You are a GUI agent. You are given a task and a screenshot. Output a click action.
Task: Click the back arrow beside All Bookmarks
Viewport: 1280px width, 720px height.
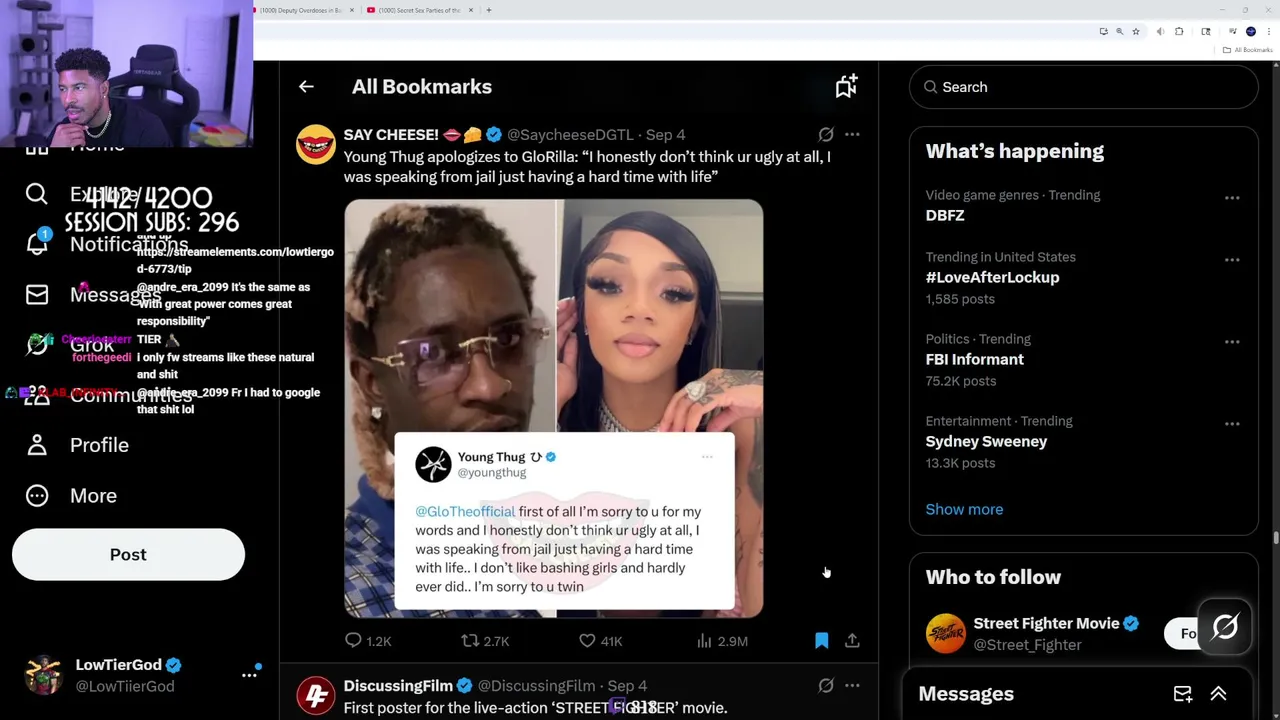coord(306,87)
